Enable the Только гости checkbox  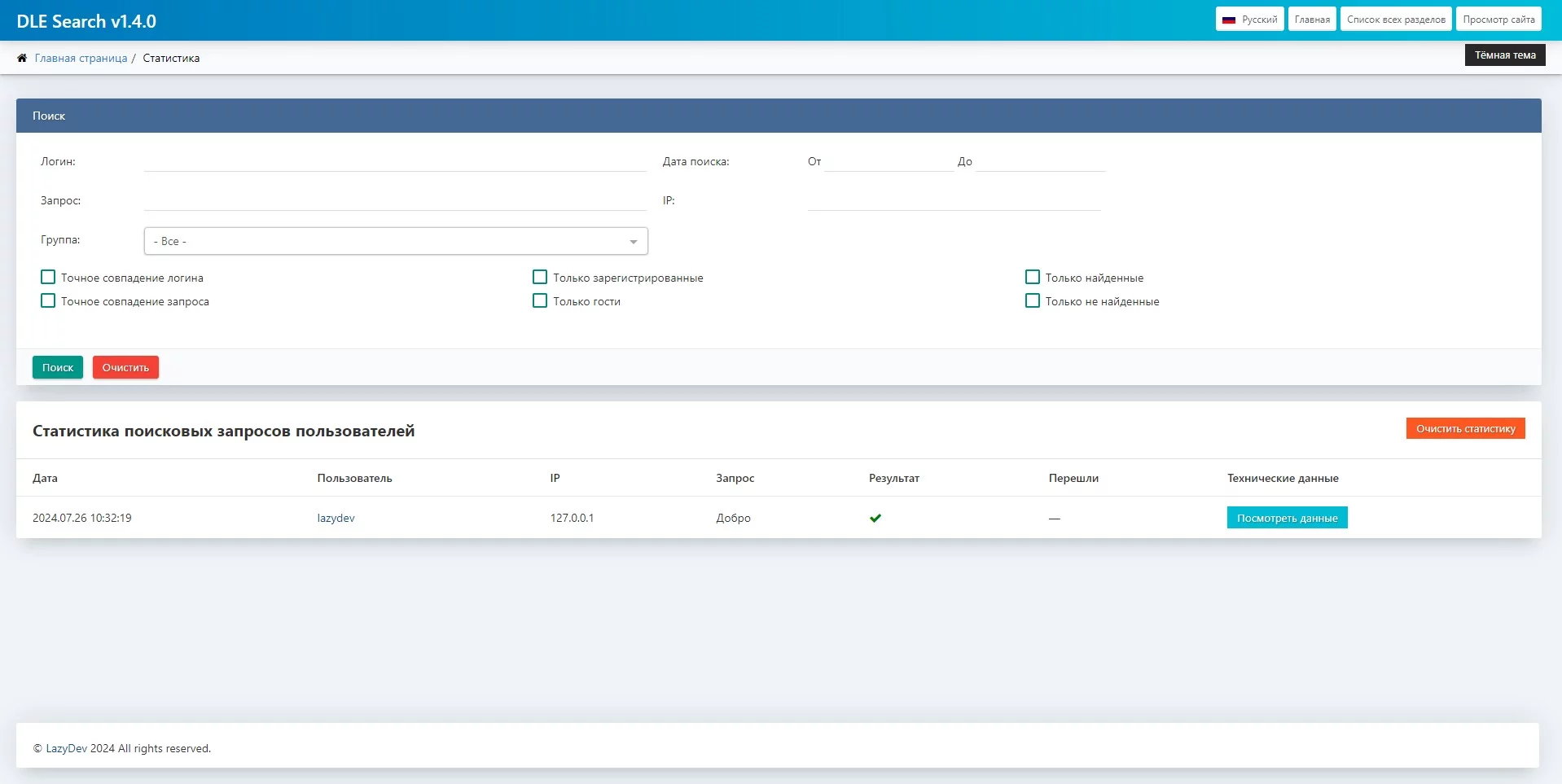(540, 301)
